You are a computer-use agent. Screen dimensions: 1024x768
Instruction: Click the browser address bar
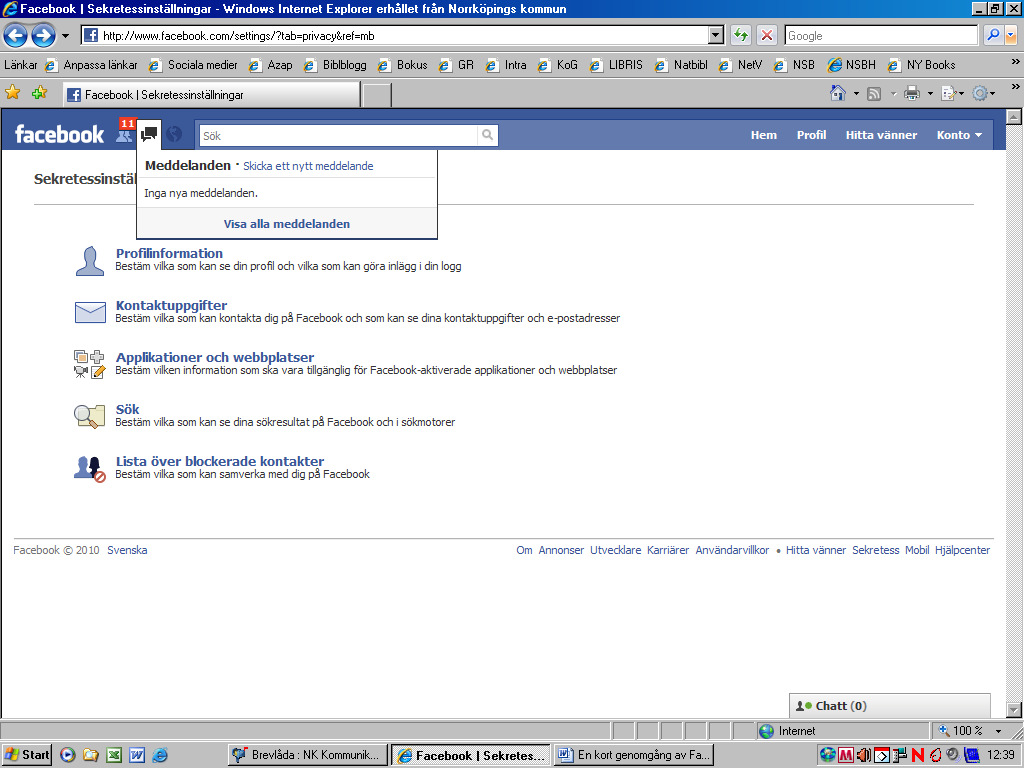click(x=395, y=35)
